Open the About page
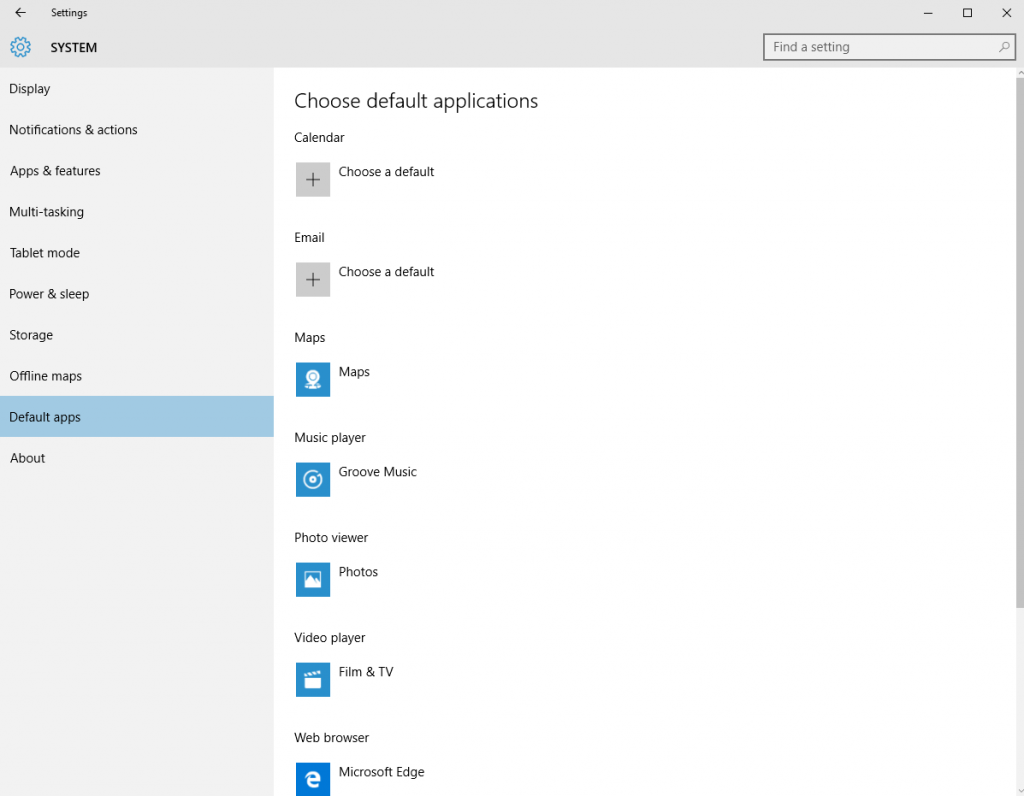 (x=136, y=458)
